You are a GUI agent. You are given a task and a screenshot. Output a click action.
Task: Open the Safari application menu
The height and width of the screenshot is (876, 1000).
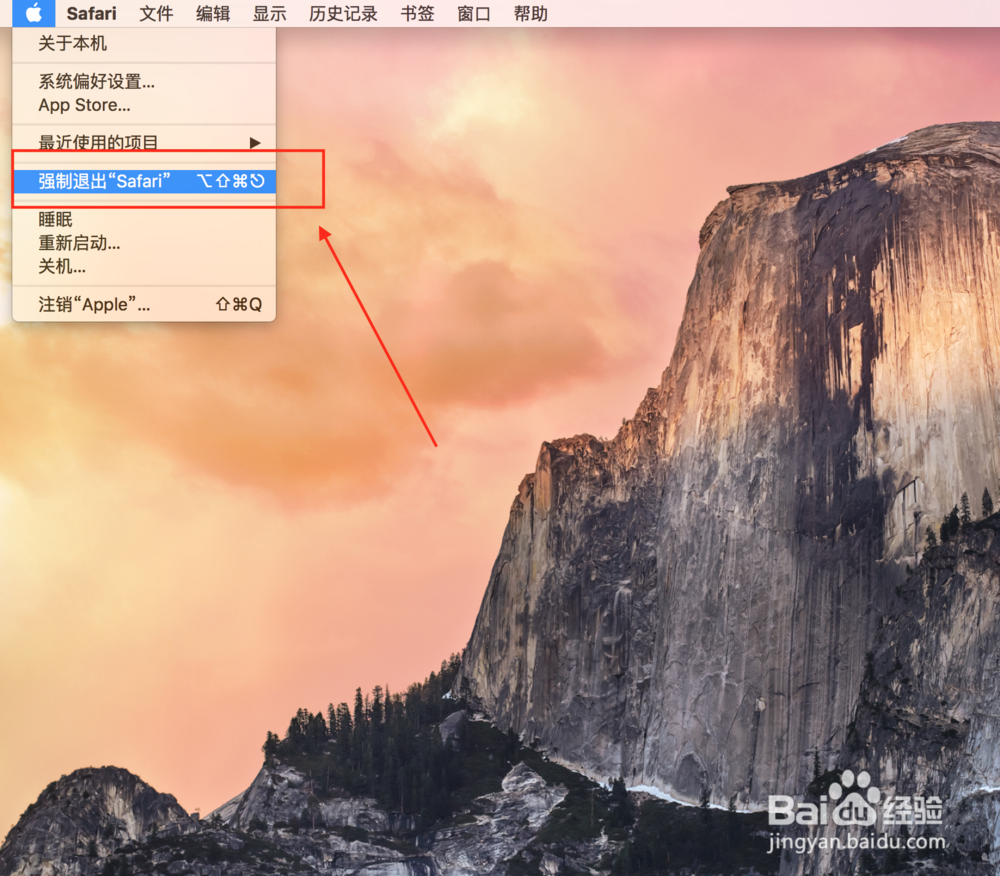click(x=91, y=13)
